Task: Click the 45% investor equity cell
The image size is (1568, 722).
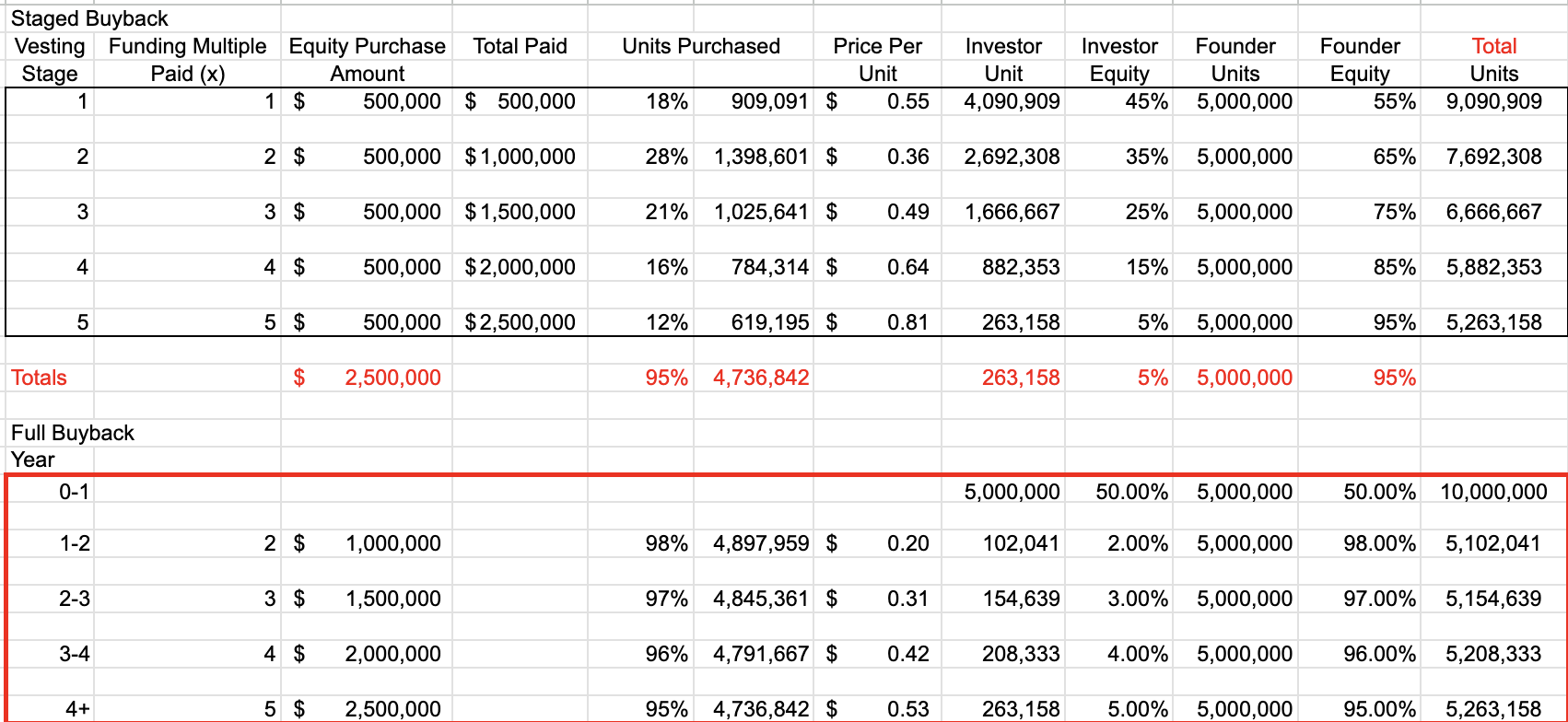Action: (x=1146, y=101)
